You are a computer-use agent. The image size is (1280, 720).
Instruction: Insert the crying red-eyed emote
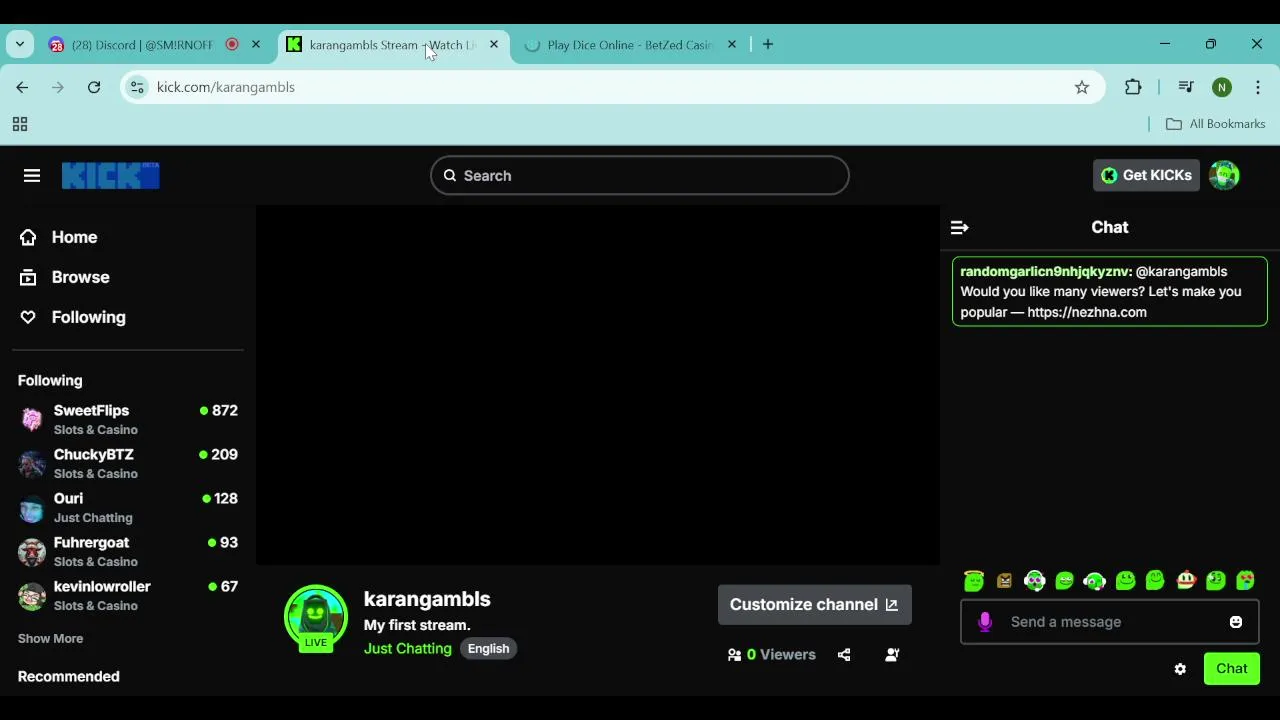(x=1246, y=580)
